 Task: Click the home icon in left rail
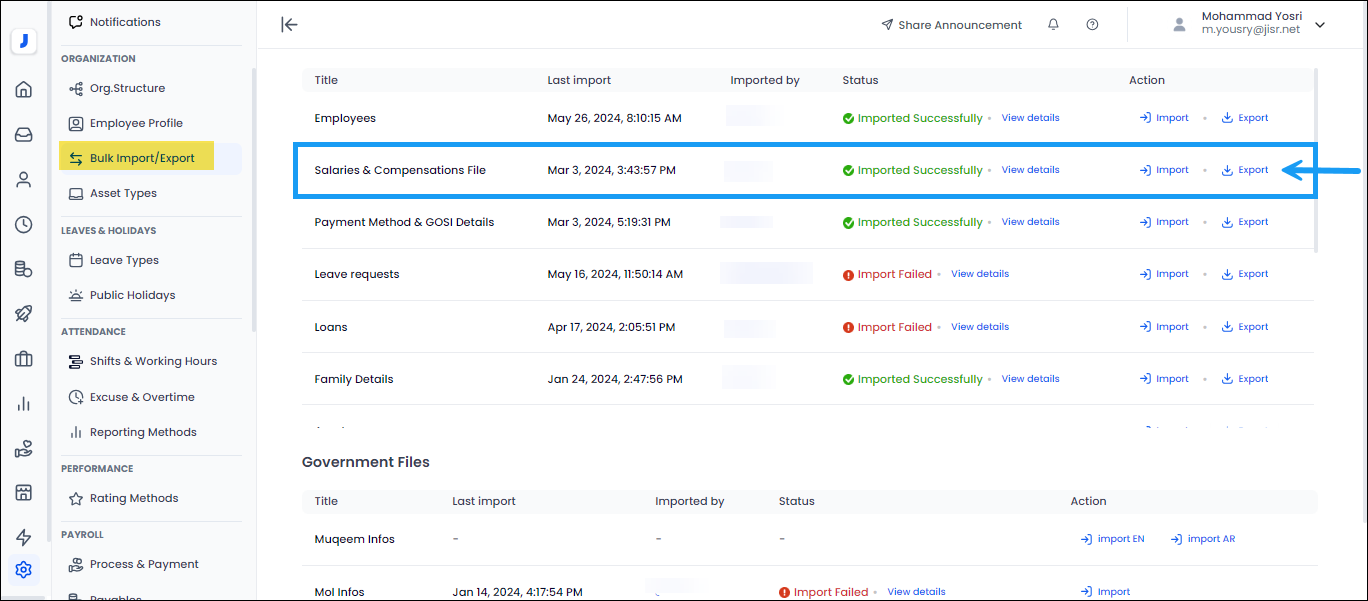(24, 90)
